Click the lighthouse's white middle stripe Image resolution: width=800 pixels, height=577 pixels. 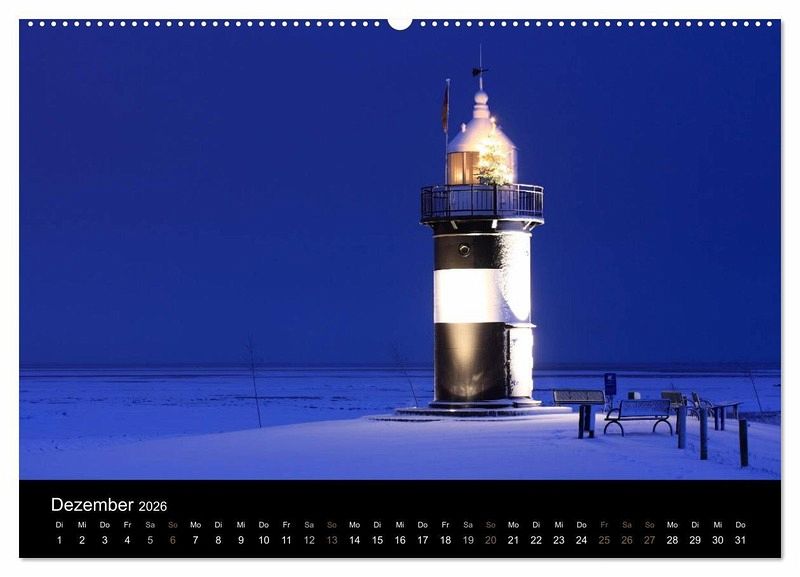(481, 295)
